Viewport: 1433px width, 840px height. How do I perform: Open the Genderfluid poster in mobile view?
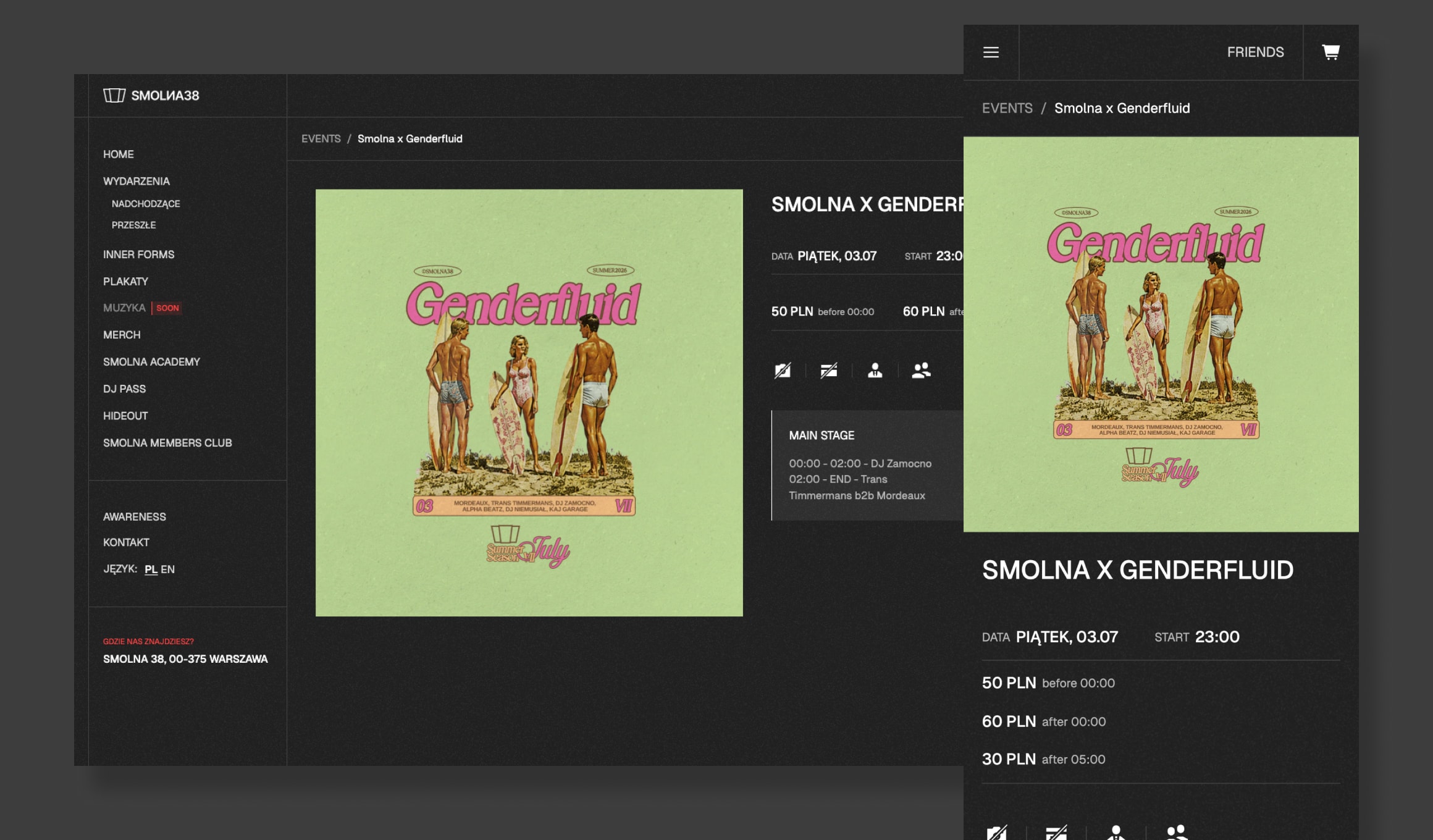pos(1161,334)
